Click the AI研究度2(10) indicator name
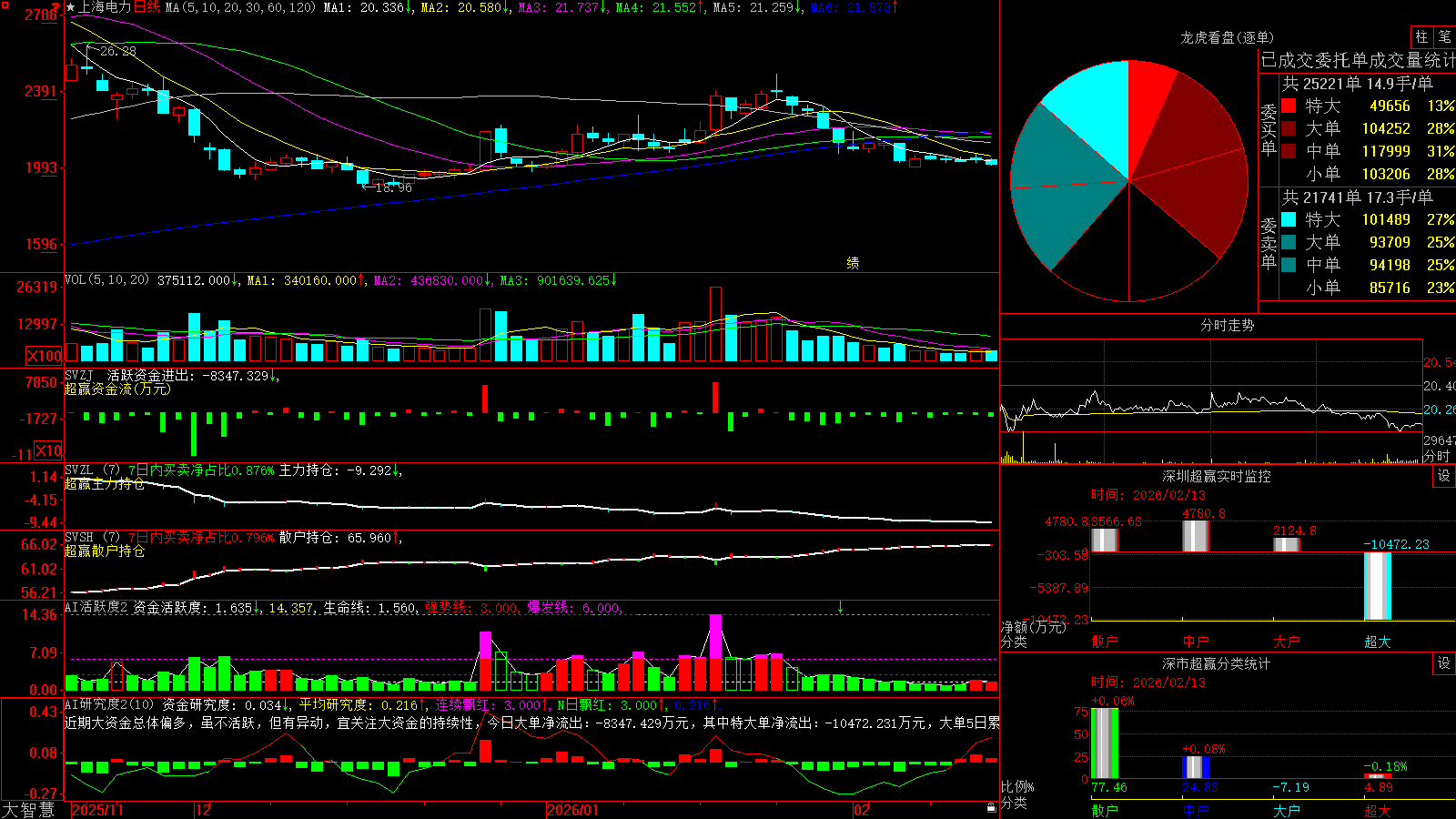Viewport: 1456px width, 819px height. coord(110,704)
